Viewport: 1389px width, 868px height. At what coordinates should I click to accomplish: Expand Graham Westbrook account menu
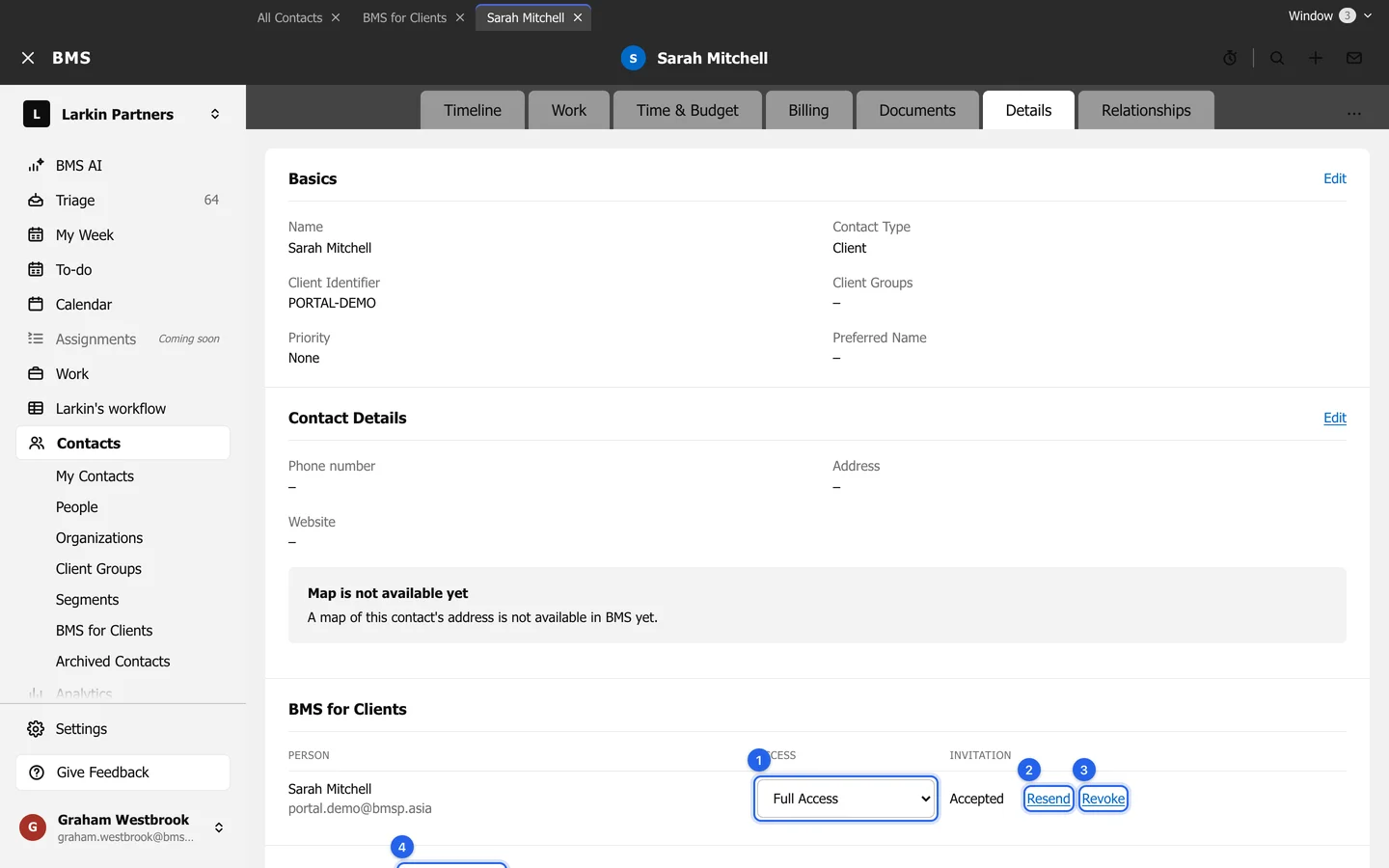coord(219,827)
